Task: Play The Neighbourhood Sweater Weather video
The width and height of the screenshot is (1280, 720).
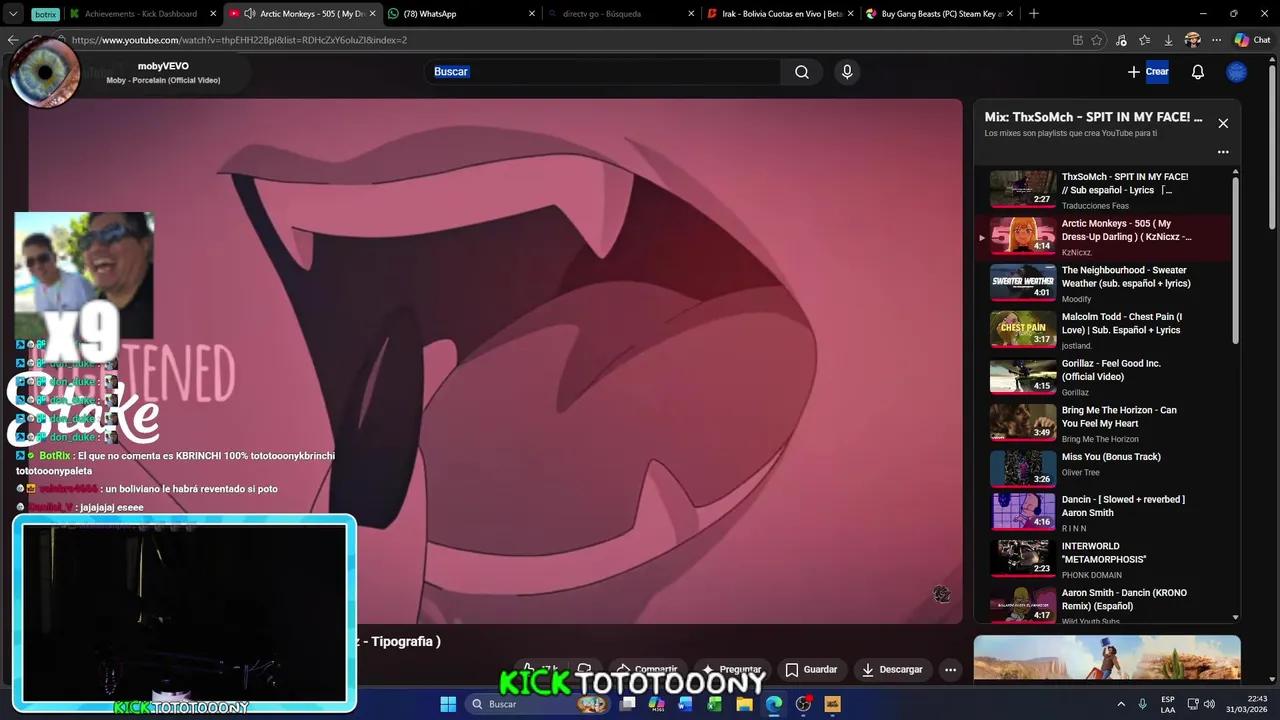Action: pyautogui.click(x=1106, y=283)
